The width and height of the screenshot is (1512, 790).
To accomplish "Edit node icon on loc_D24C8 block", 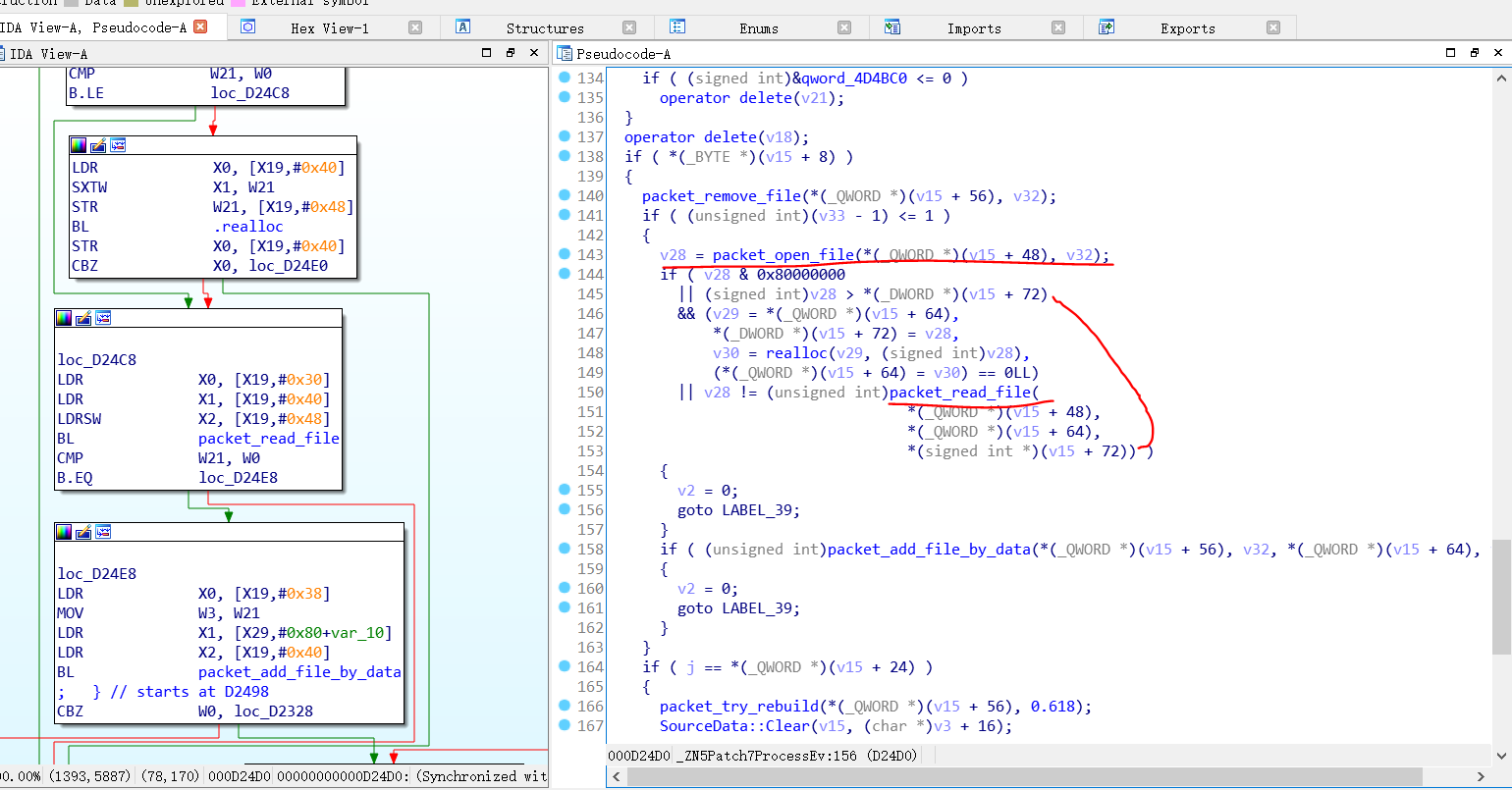I will pos(83,318).
